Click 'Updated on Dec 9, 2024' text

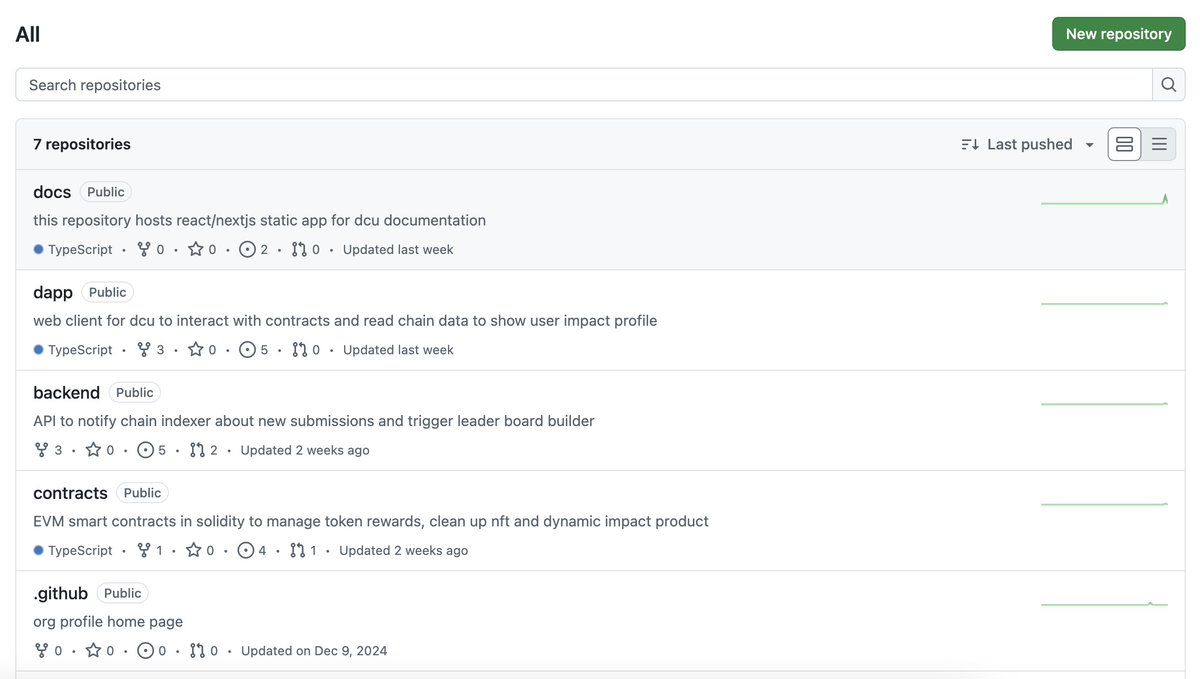[x=314, y=651]
